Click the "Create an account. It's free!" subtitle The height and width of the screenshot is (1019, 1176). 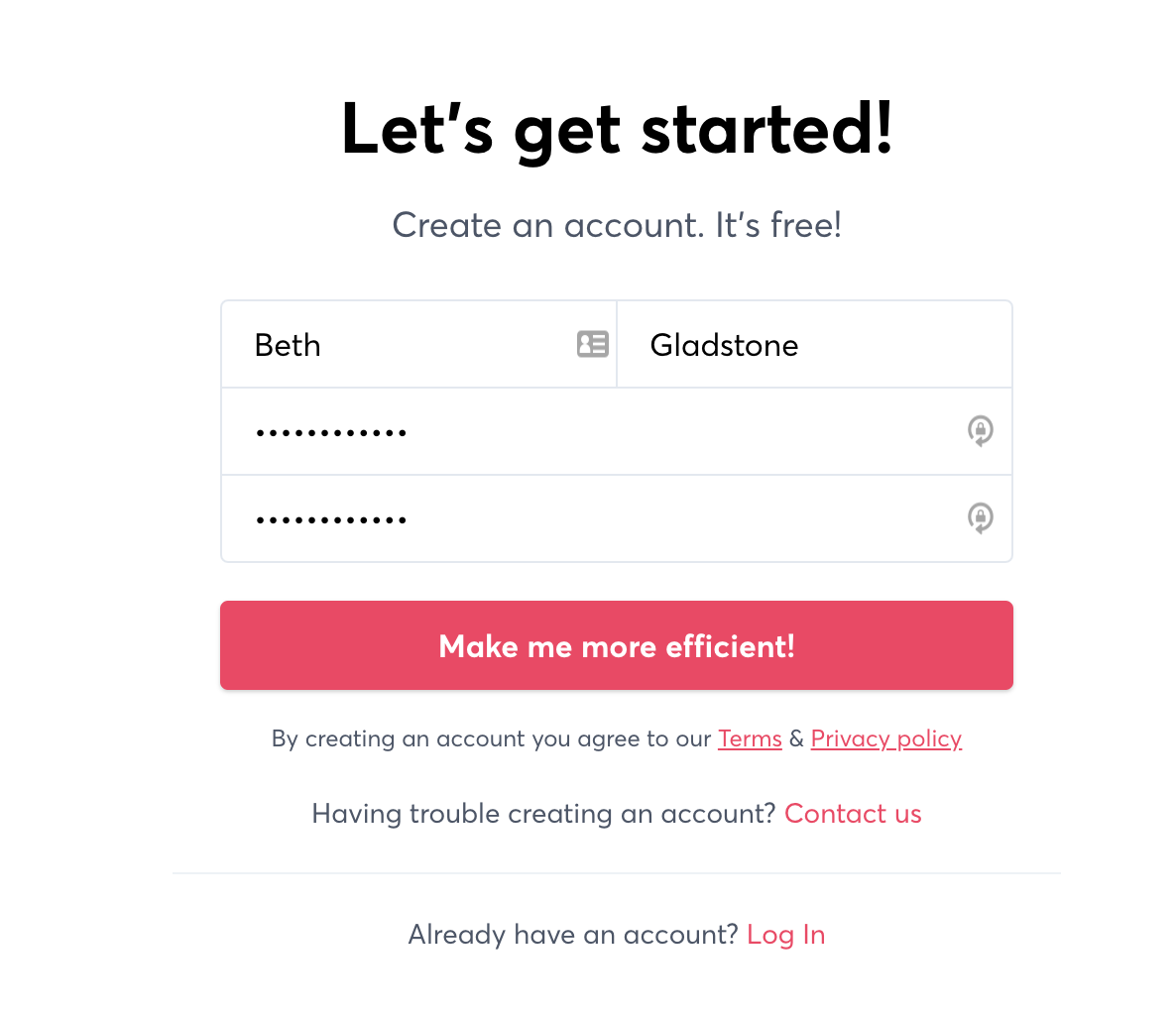[x=617, y=225]
